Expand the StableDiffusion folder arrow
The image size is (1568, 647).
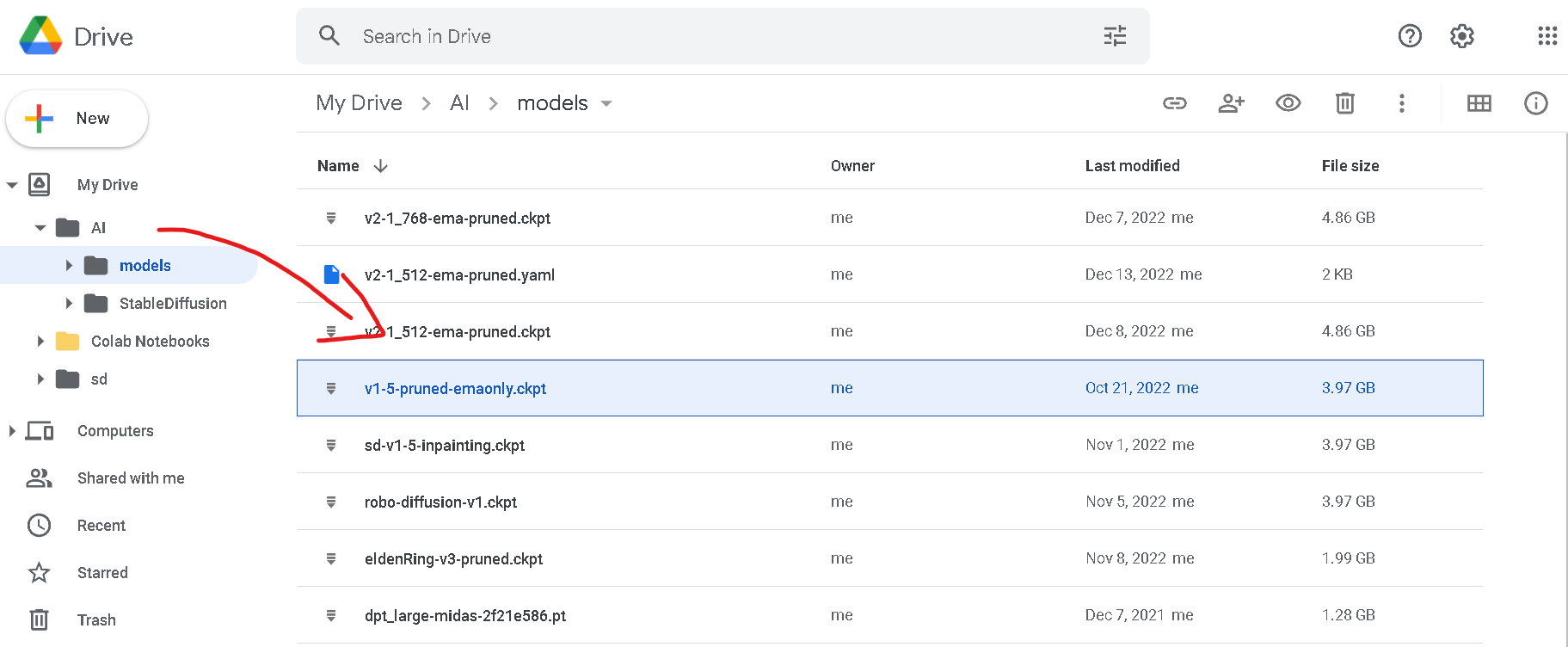(x=69, y=303)
